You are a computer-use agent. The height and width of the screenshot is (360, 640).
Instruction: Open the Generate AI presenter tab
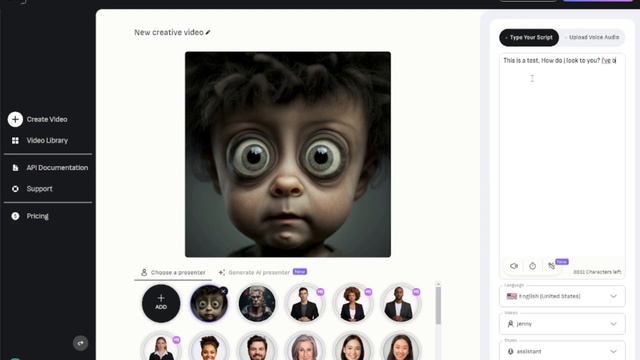263,272
